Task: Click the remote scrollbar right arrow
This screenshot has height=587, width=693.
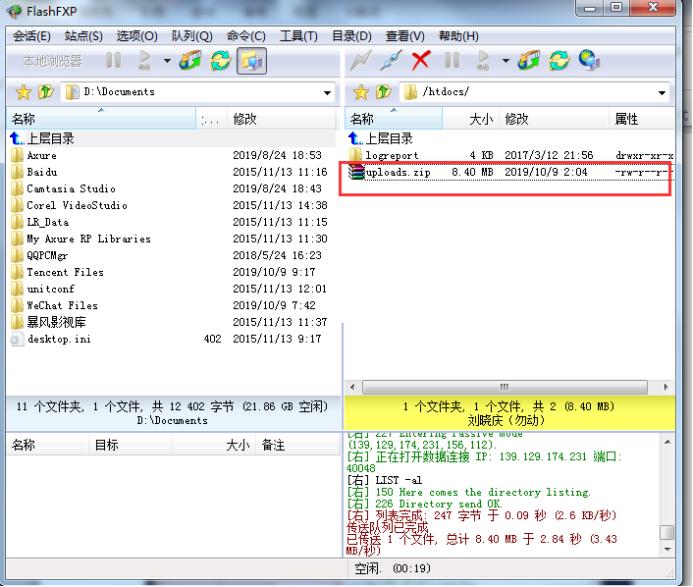Action: click(666, 387)
